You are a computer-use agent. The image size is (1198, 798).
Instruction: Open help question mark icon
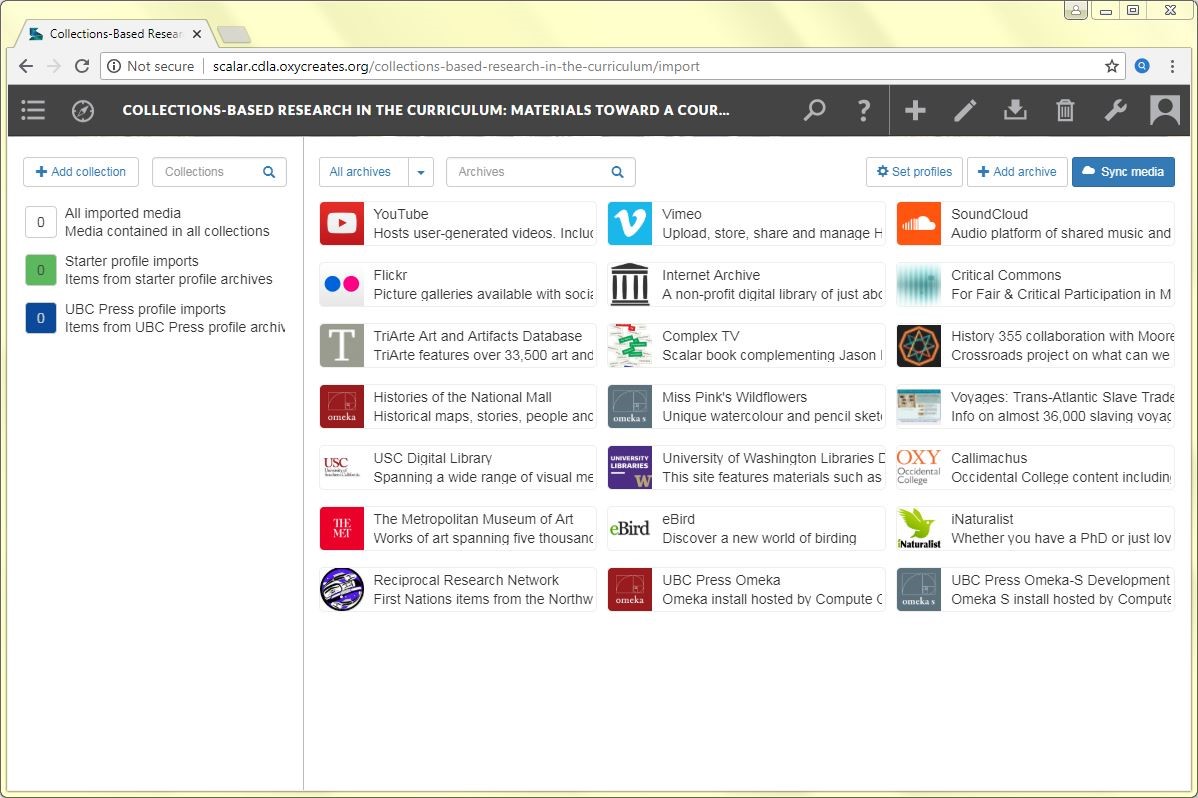(863, 110)
